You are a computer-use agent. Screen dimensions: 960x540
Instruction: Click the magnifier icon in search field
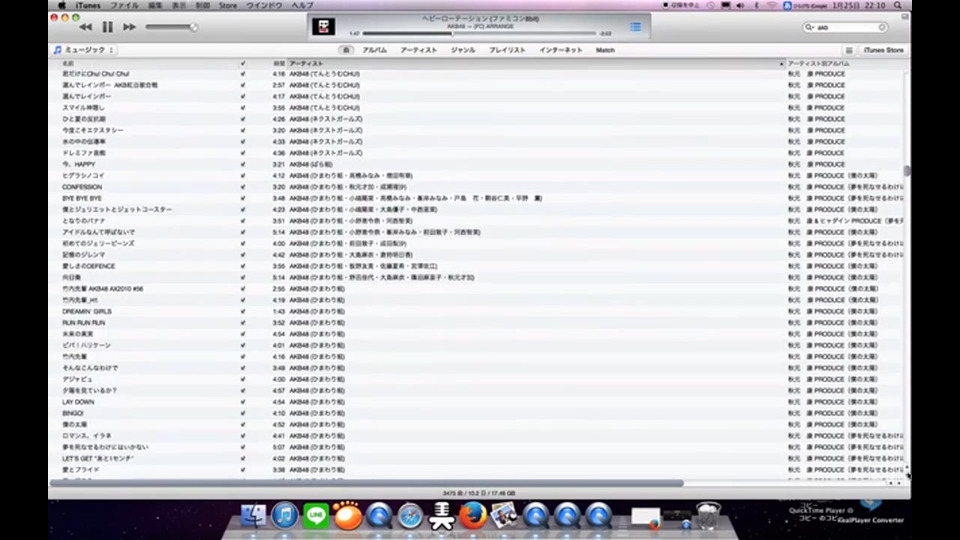(809, 28)
